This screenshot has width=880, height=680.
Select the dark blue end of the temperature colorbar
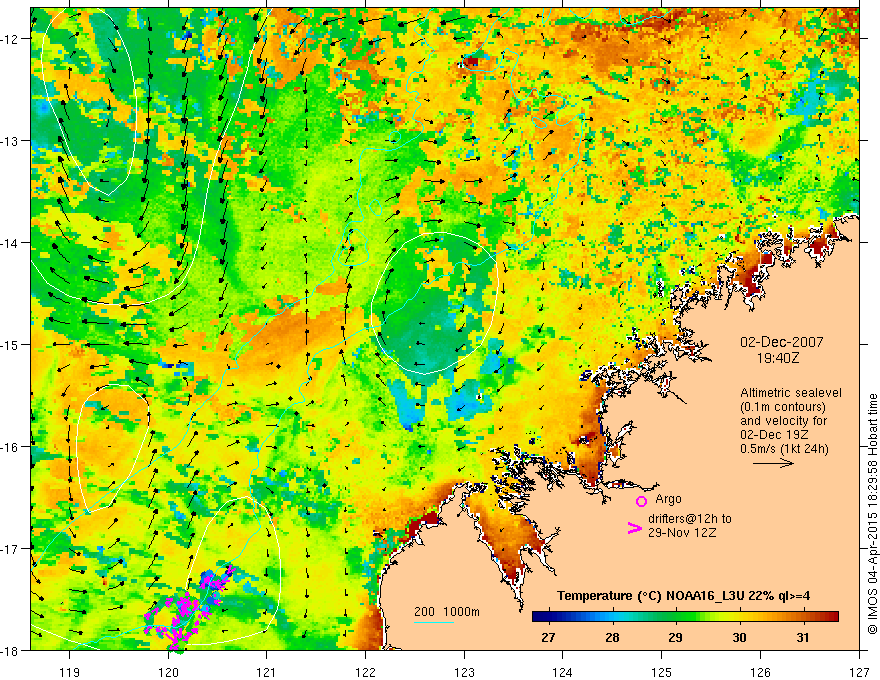click(539, 616)
